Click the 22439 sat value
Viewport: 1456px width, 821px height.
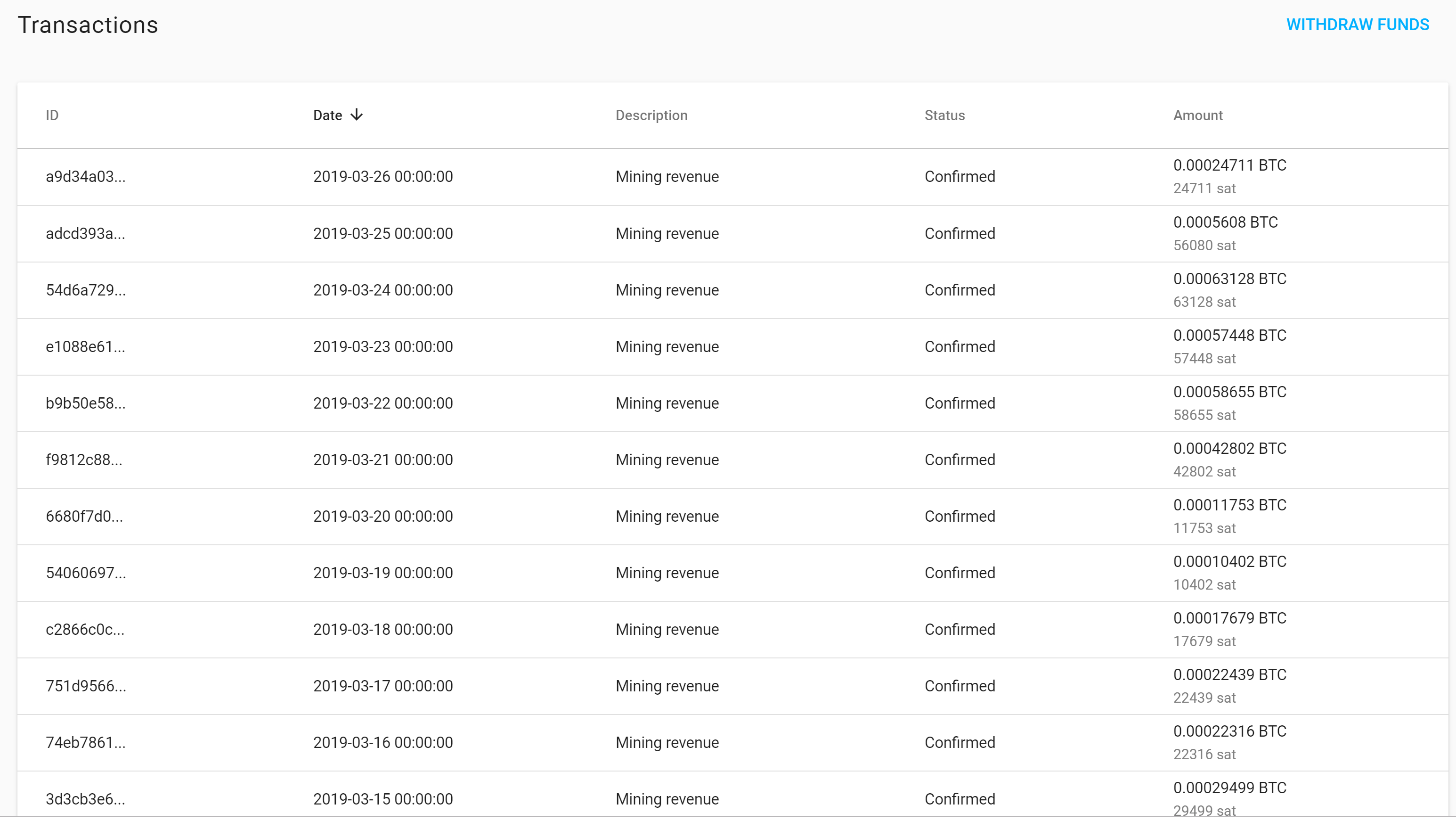1204,698
